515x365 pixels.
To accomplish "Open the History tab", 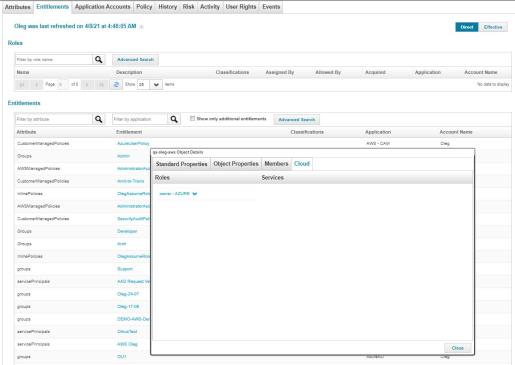I will 167,7.
